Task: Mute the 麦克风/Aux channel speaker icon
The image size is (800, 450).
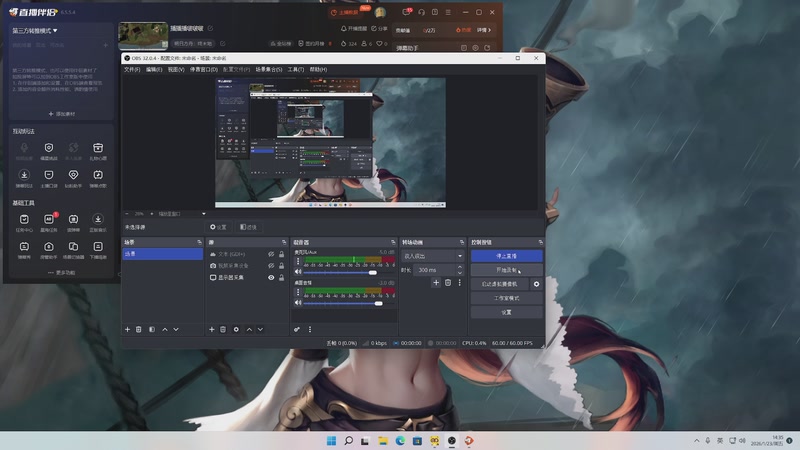Action: (298, 272)
